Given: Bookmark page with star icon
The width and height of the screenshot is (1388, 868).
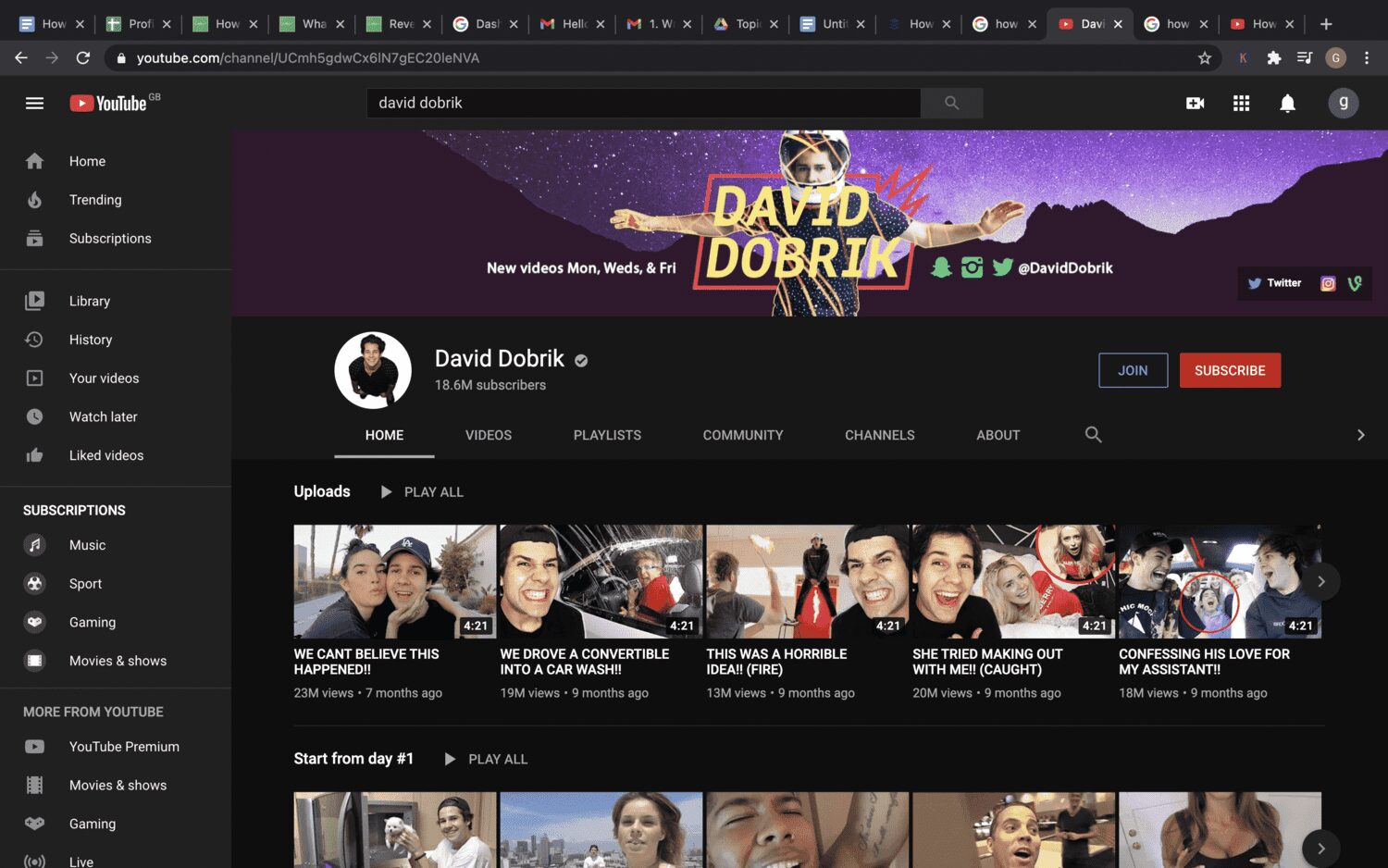Looking at the screenshot, I should pyautogui.click(x=1204, y=57).
